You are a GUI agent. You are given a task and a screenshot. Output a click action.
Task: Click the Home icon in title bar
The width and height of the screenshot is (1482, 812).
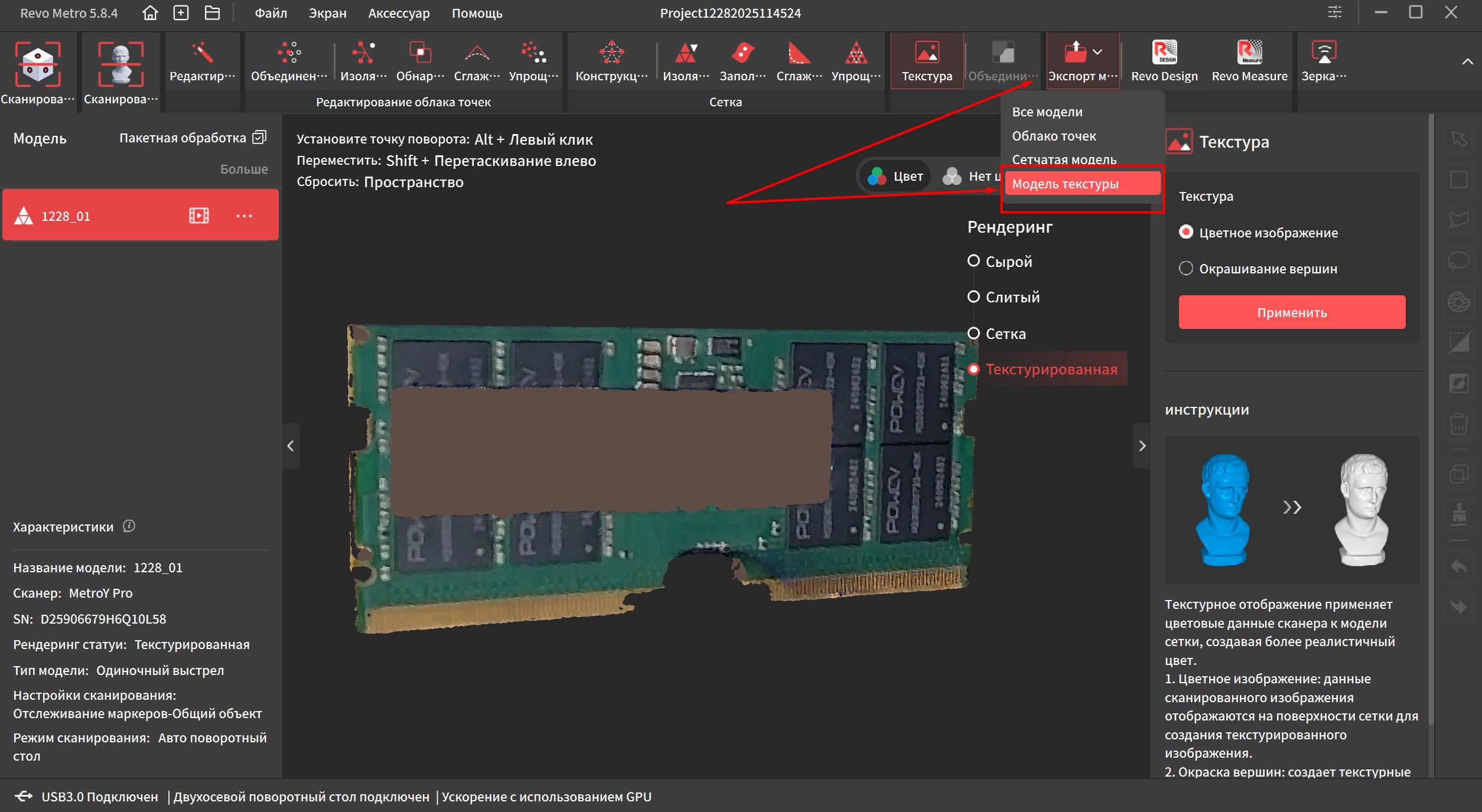tap(150, 13)
